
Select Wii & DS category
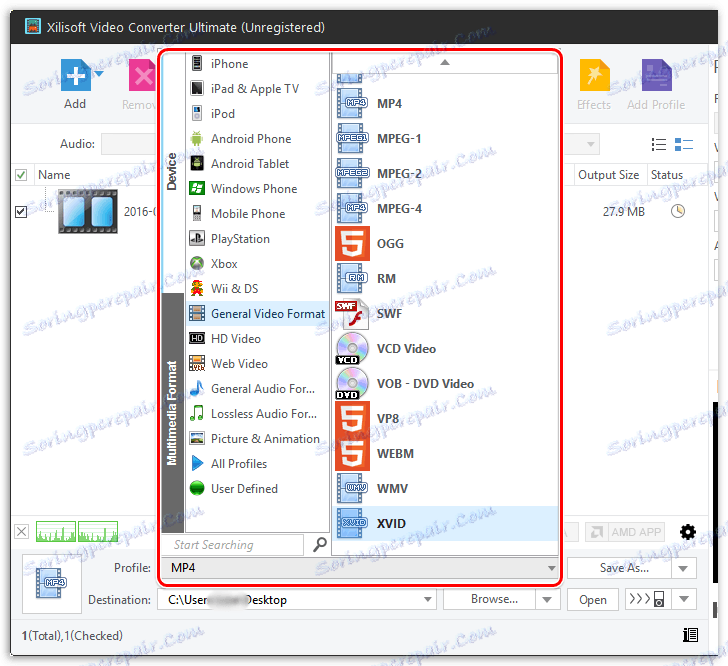pyautogui.click(x=257, y=289)
